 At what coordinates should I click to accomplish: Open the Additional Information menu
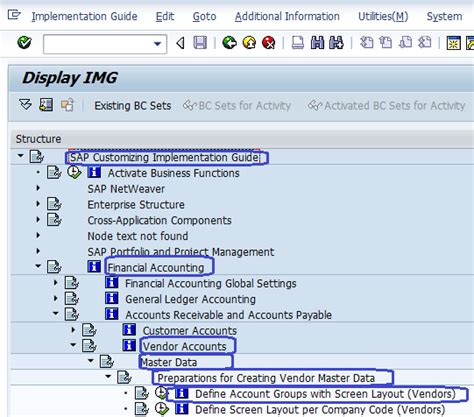point(287,16)
